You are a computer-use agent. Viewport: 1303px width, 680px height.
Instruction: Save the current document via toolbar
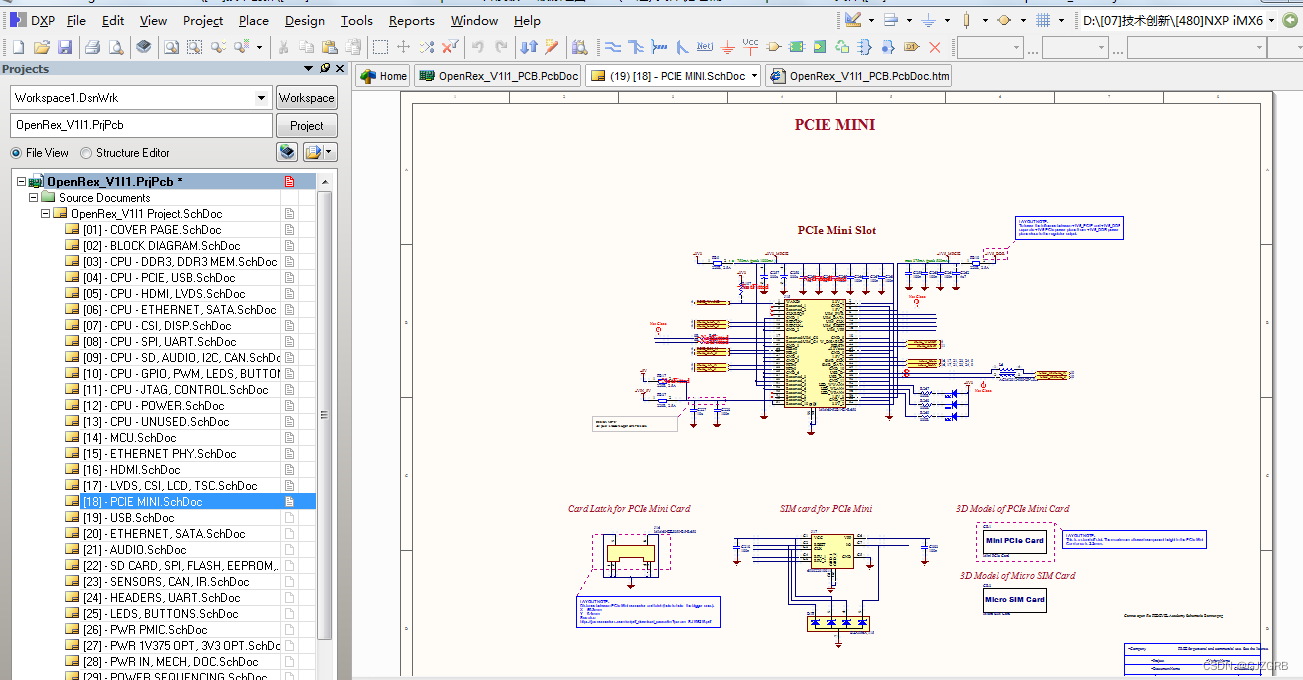point(64,45)
